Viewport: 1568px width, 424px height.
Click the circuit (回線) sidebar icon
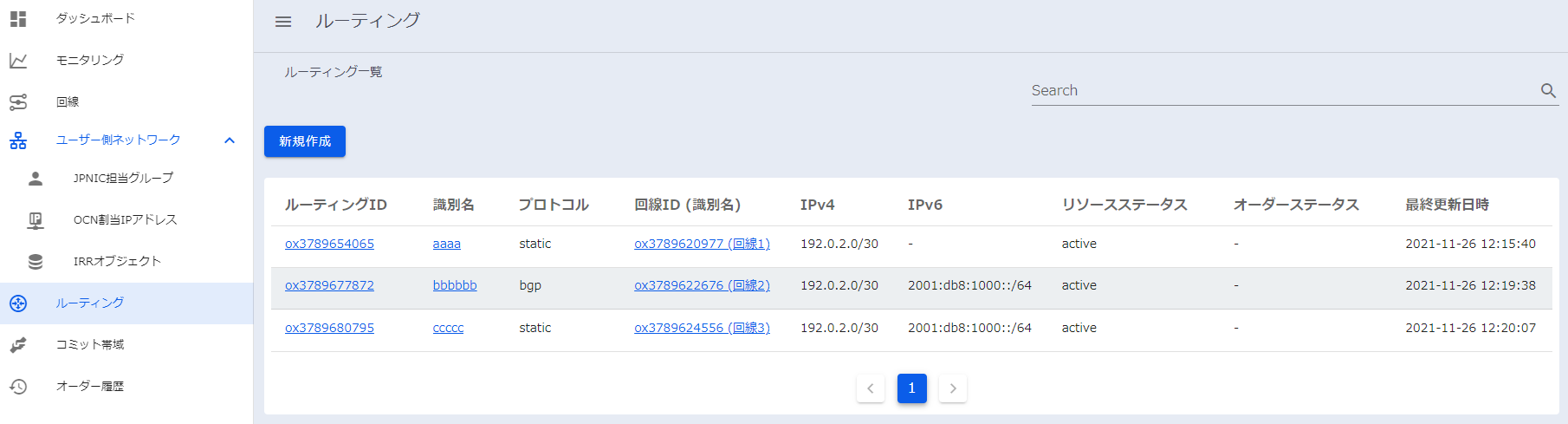click(18, 101)
